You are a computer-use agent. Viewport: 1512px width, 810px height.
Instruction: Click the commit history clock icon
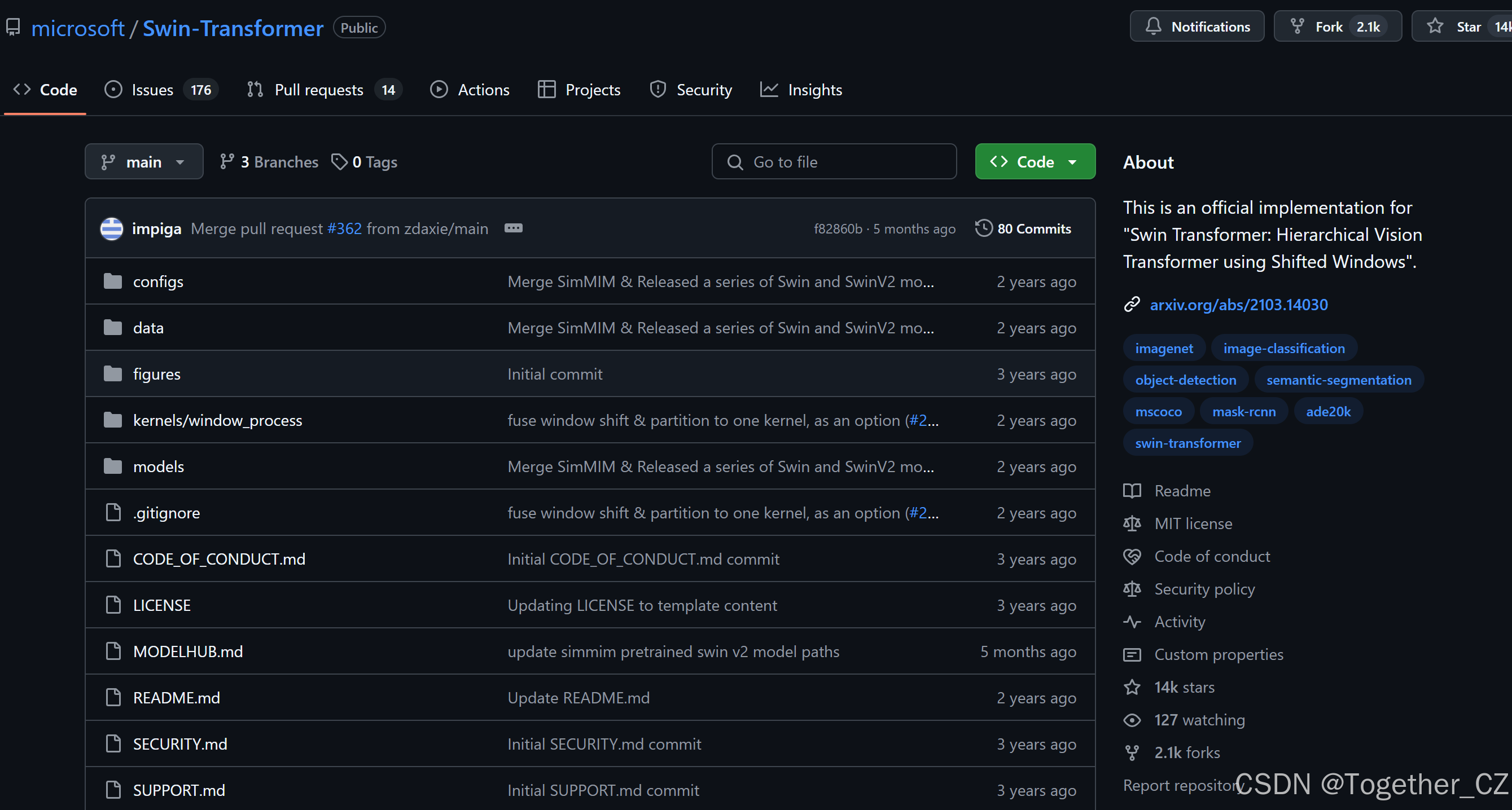984,228
